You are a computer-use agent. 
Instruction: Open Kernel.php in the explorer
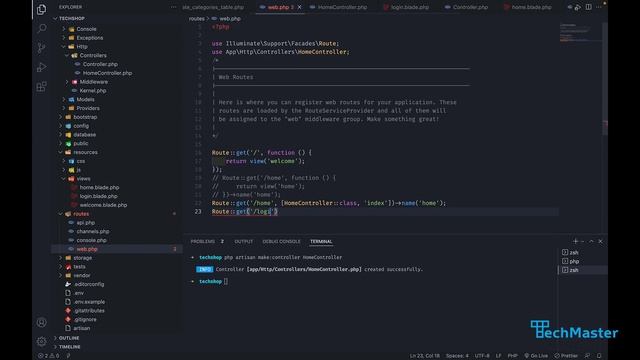click(93, 91)
